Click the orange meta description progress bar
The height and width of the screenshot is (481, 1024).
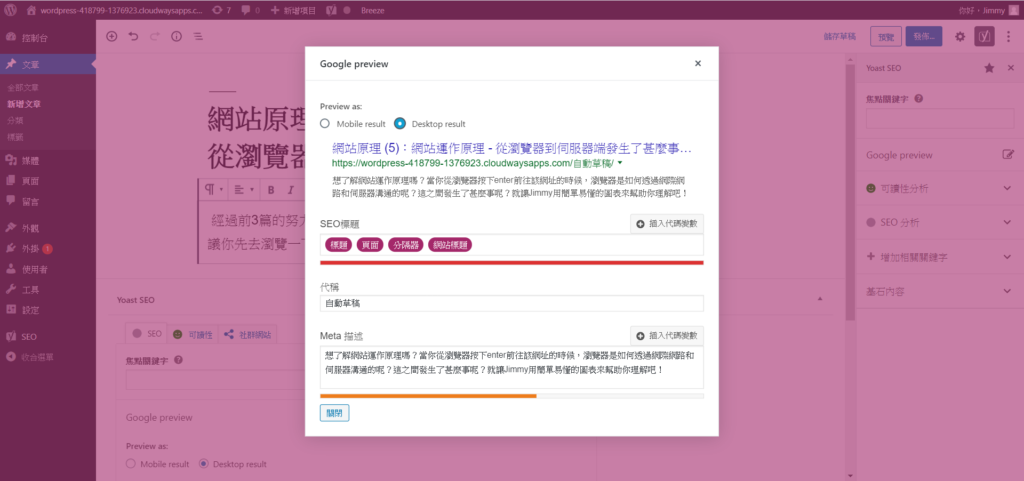428,396
